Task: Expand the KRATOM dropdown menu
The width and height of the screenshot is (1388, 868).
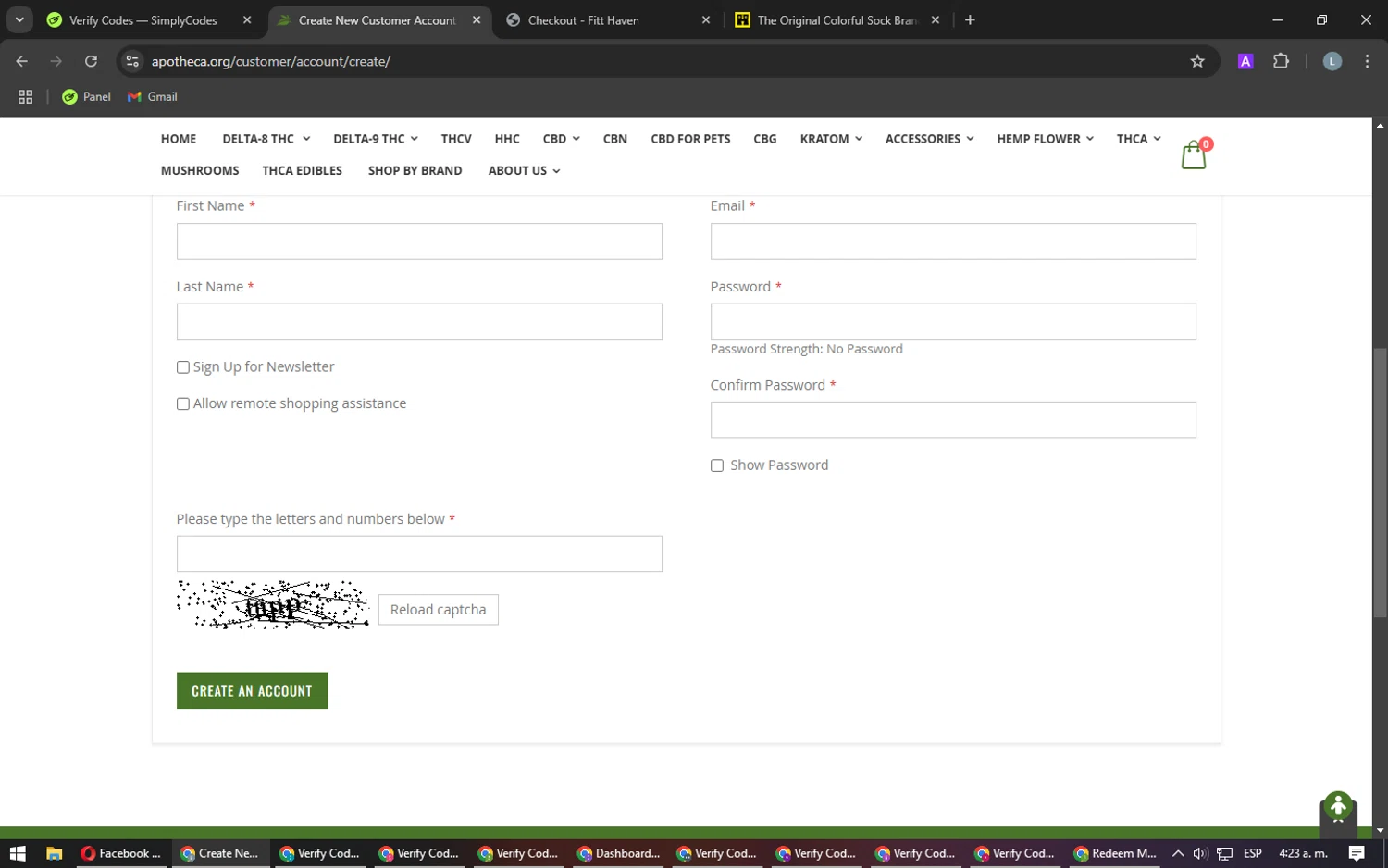Action: [831, 139]
